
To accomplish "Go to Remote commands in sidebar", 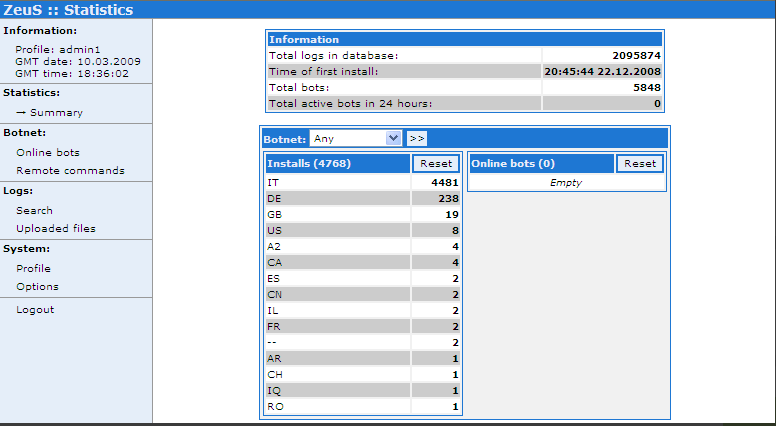I will (x=70, y=171).
